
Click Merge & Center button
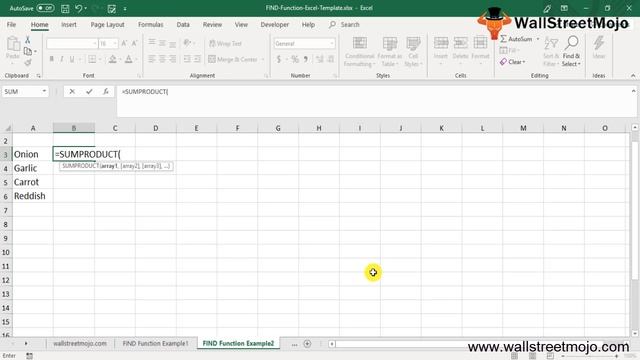click(x=233, y=59)
